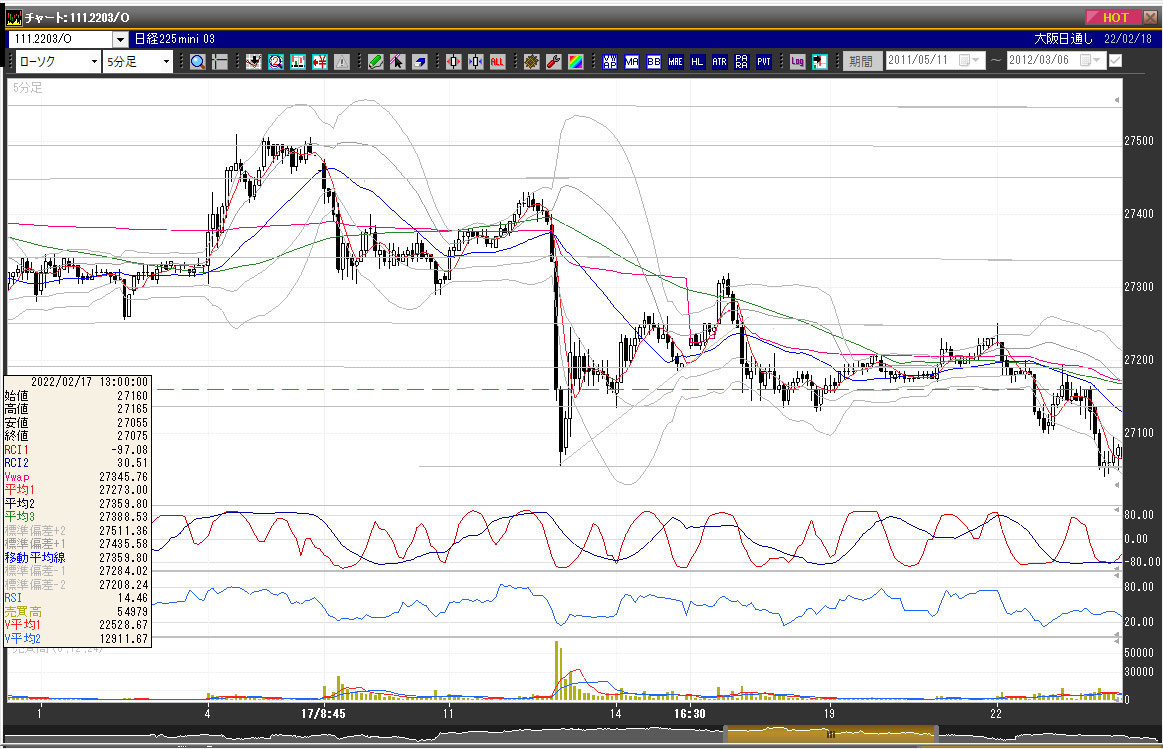Toggle the MA moving average icon
Image resolution: width=1163 pixels, height=749 pixels.
(632, 62)
